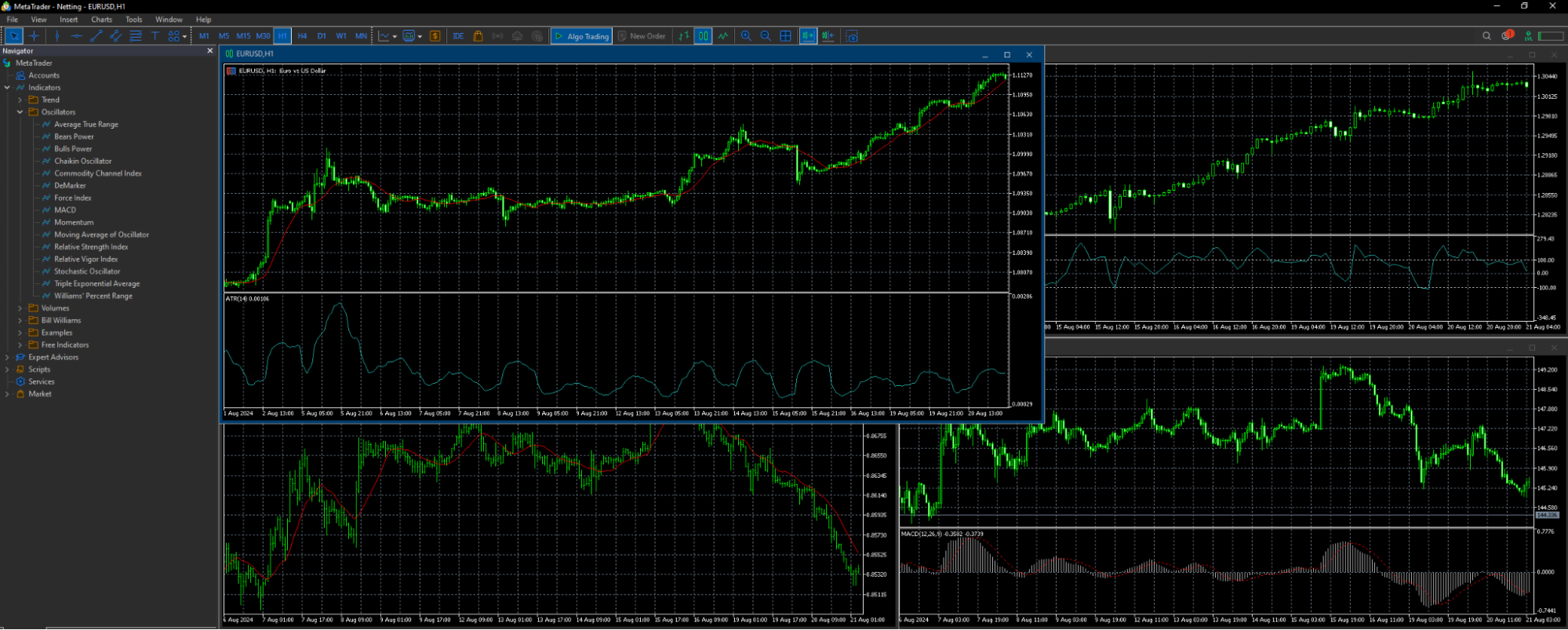Choose the trendline drawing tool
This screenshot has height=630, width=1568.
click(x=96, y=36)
